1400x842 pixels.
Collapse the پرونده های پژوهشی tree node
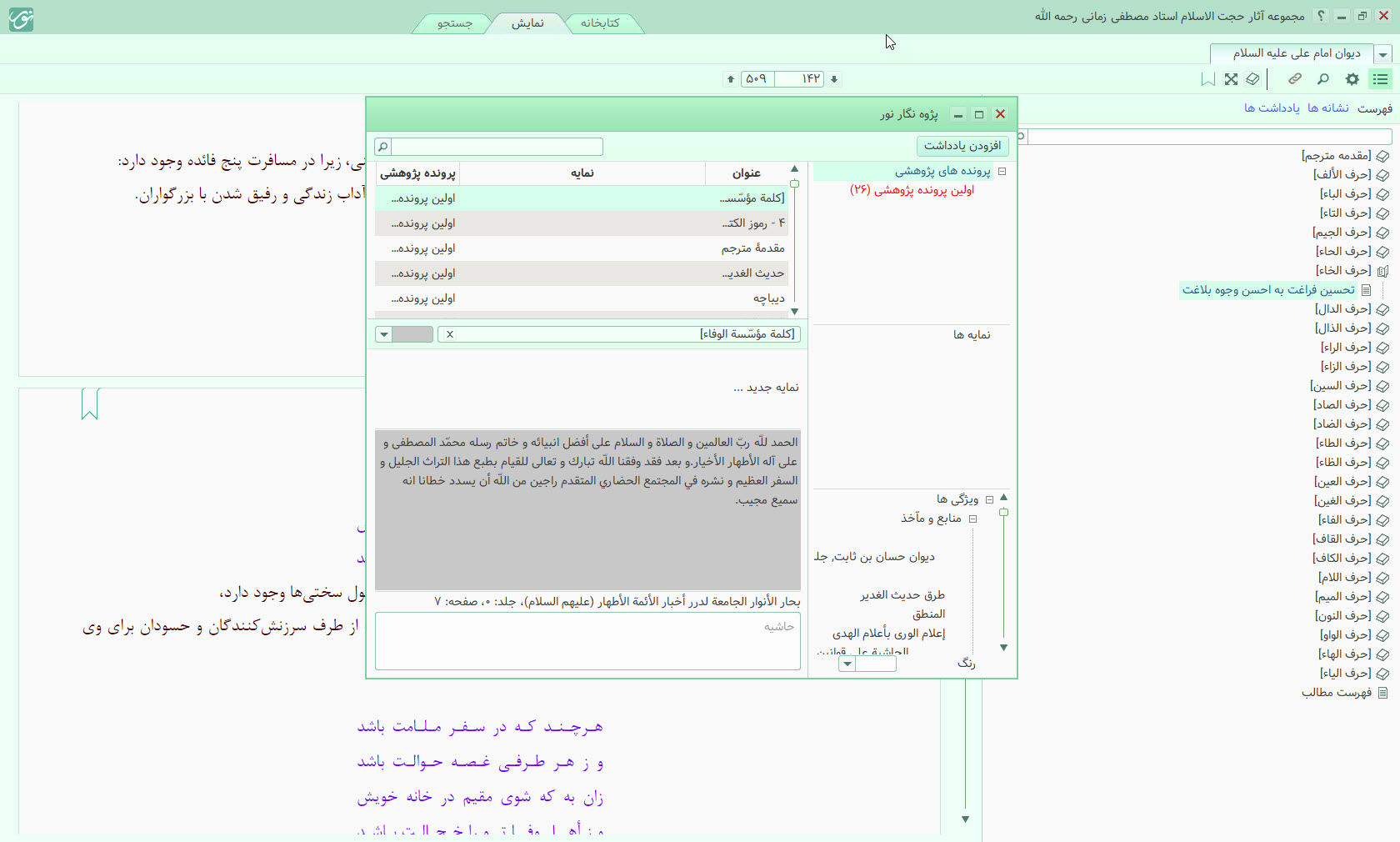pos(1002,172)
